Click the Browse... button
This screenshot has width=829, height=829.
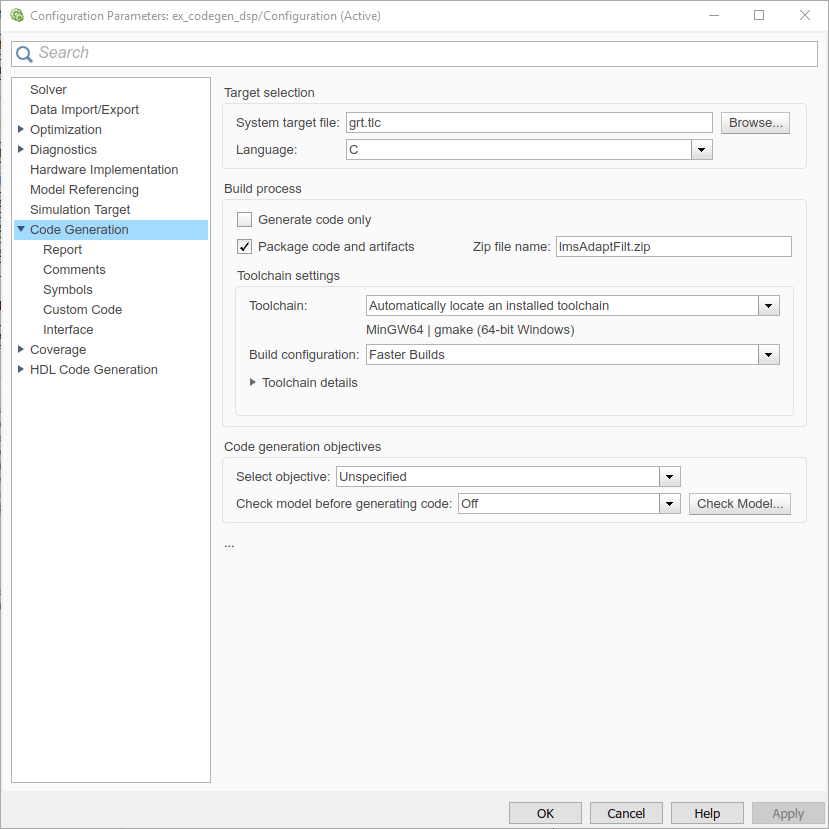pos(755,123)
